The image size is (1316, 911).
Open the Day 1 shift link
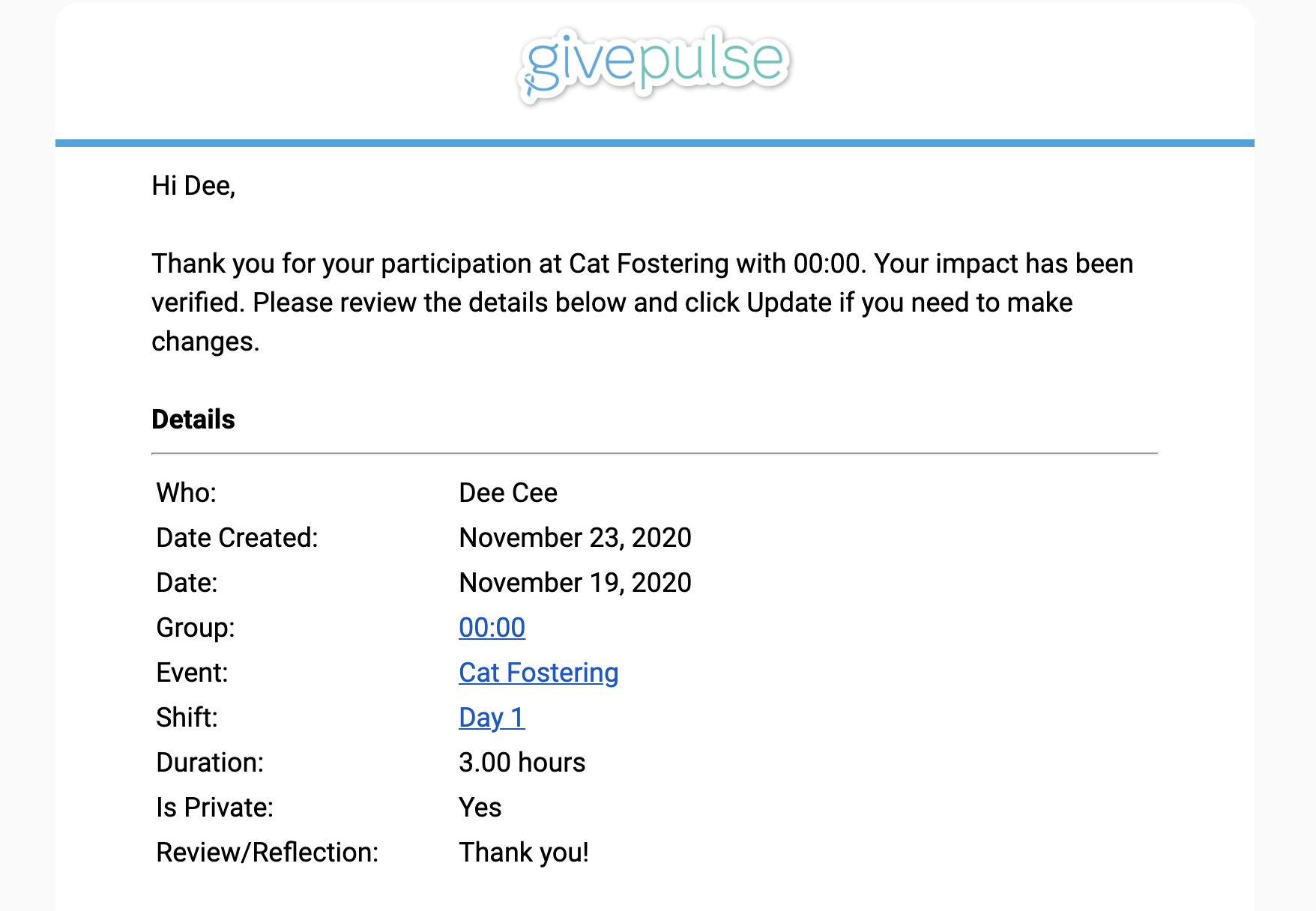click(492, 718)
